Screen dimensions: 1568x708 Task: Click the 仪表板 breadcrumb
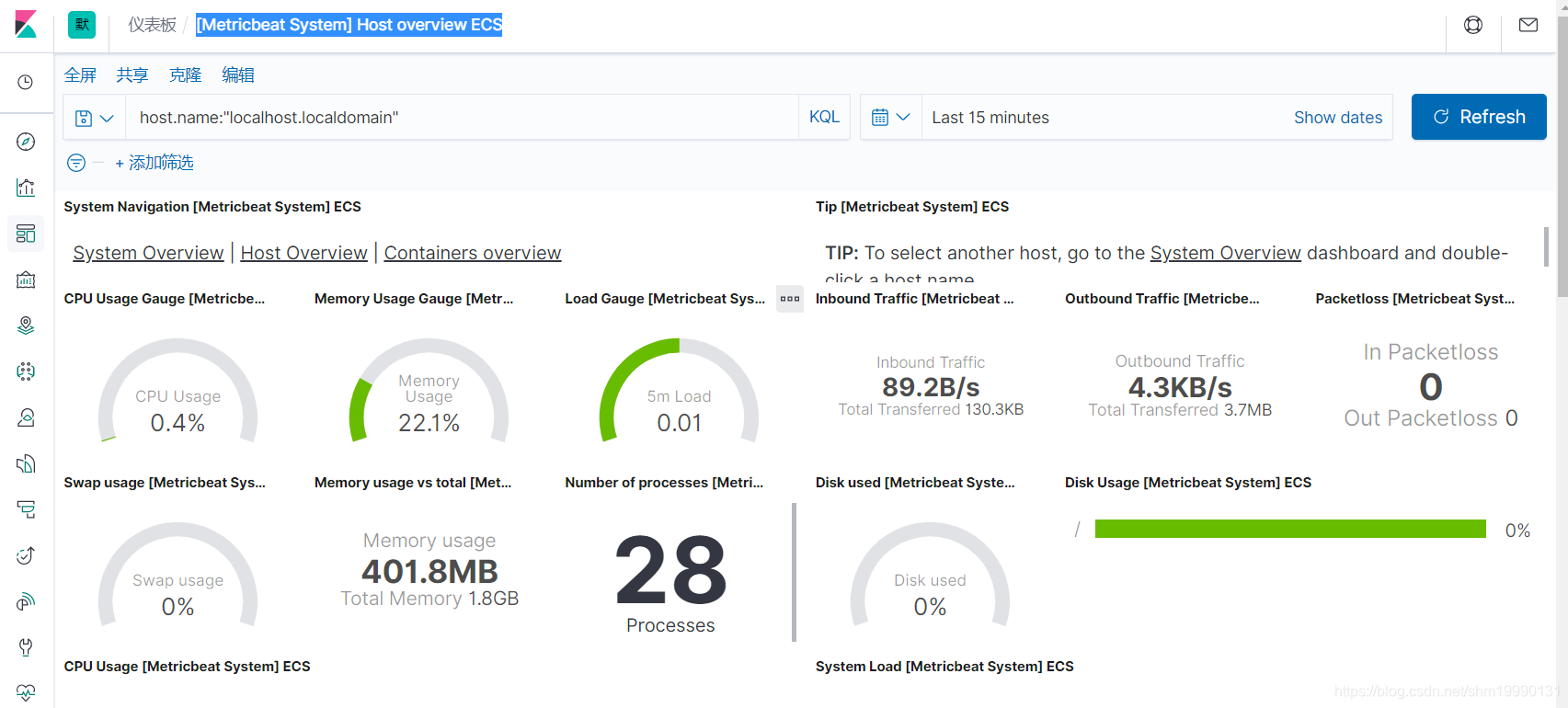click(152, 25)
